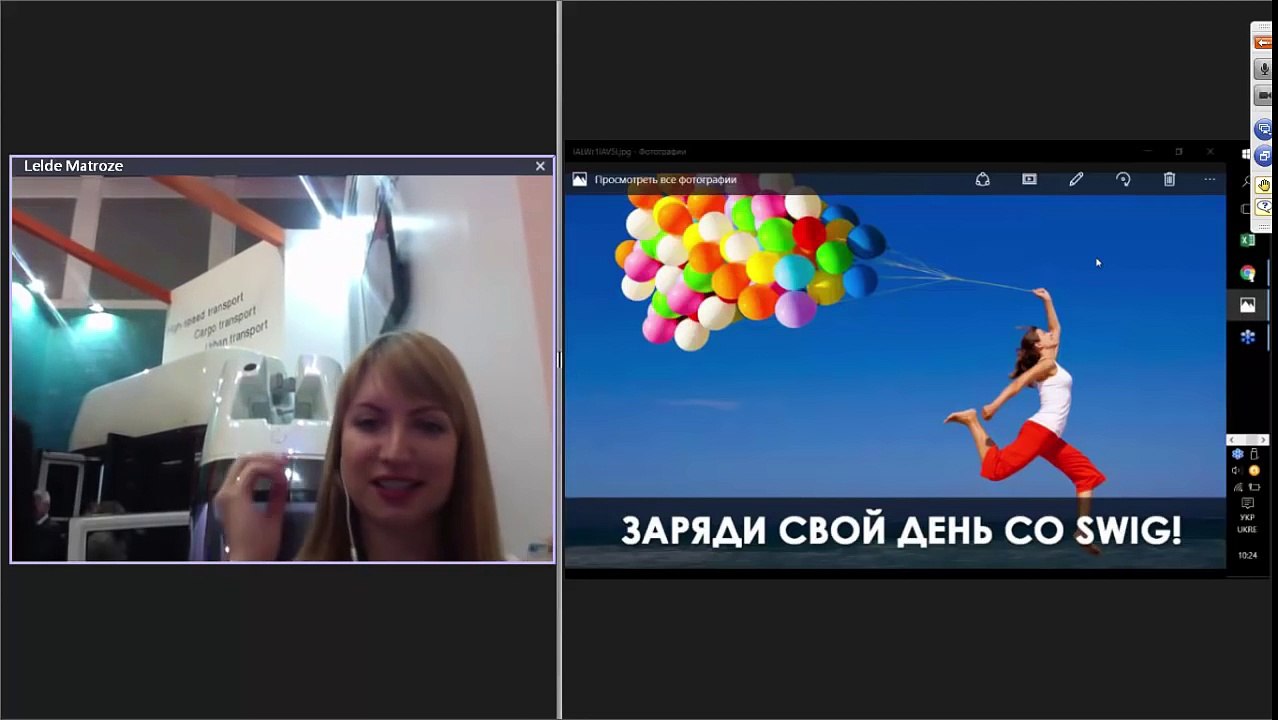The width and height of the screenshot is (1278, 720).
Task: Click the blue screen-sharing windows icon
Action: 1264,156
